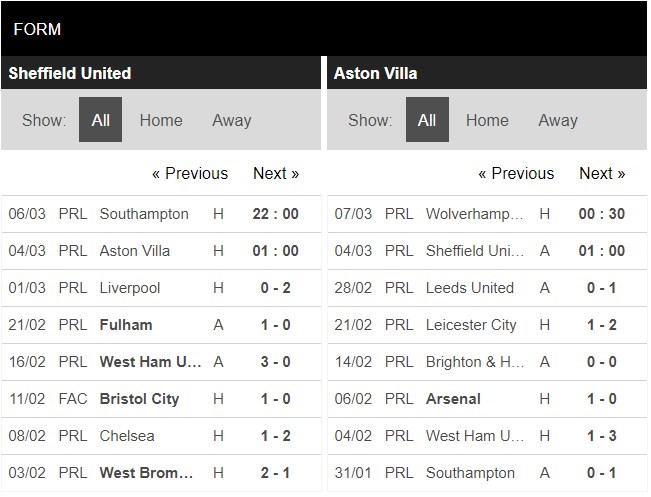Go to Next Sheffield United results
The height and width of the screenshot is (497, 651).
(276, 173)
